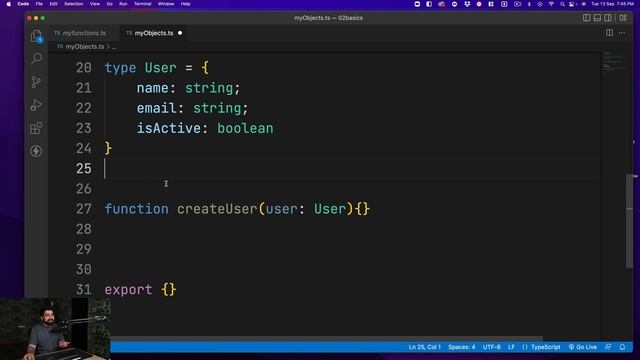Open the Run menu
The height and width of the screenshot is (360, 640).
123,4
